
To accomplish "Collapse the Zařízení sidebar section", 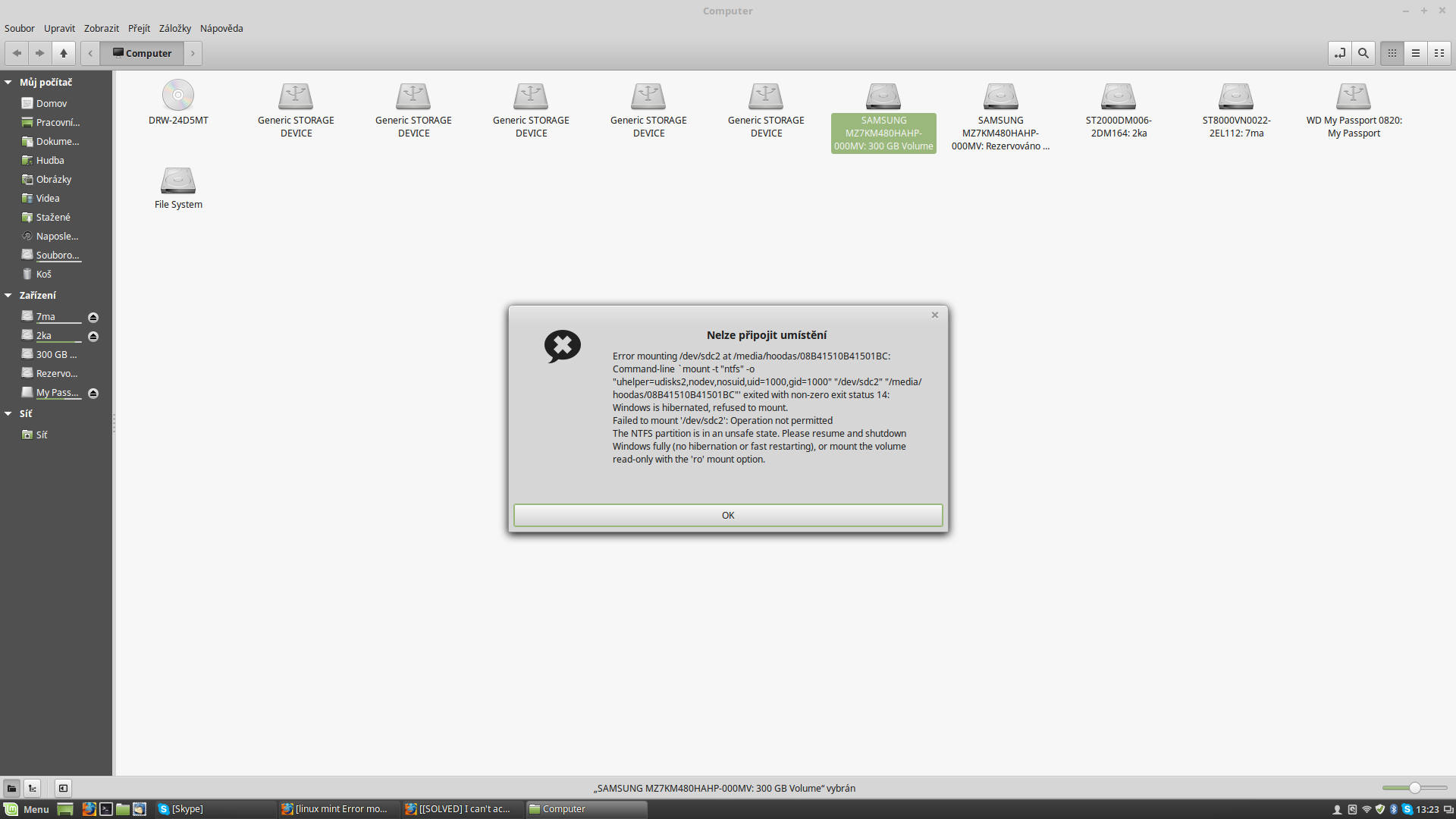I will [8, 295].
